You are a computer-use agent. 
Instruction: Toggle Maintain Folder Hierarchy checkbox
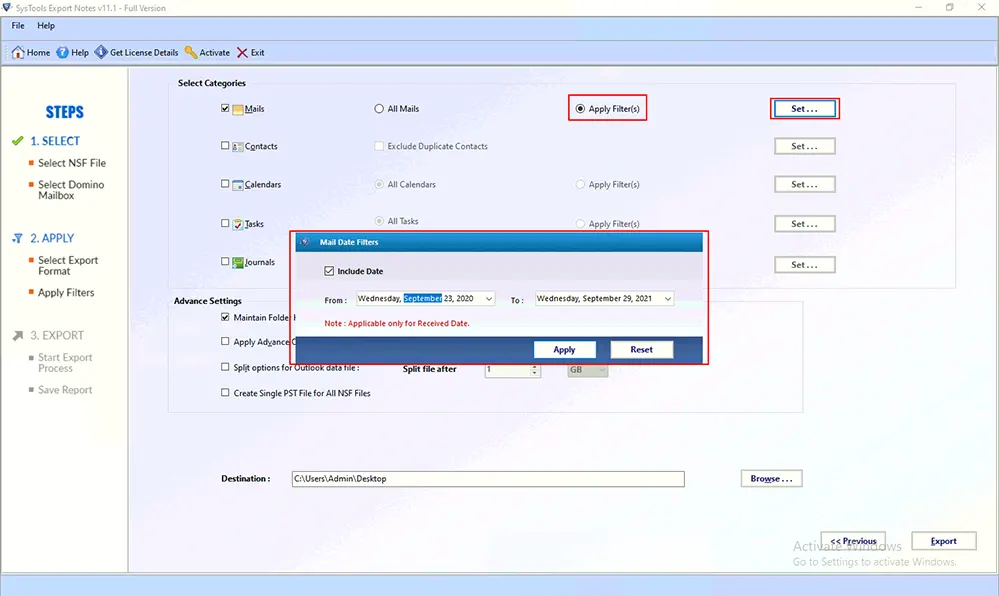pyautogui.click(x=225, y=317)
